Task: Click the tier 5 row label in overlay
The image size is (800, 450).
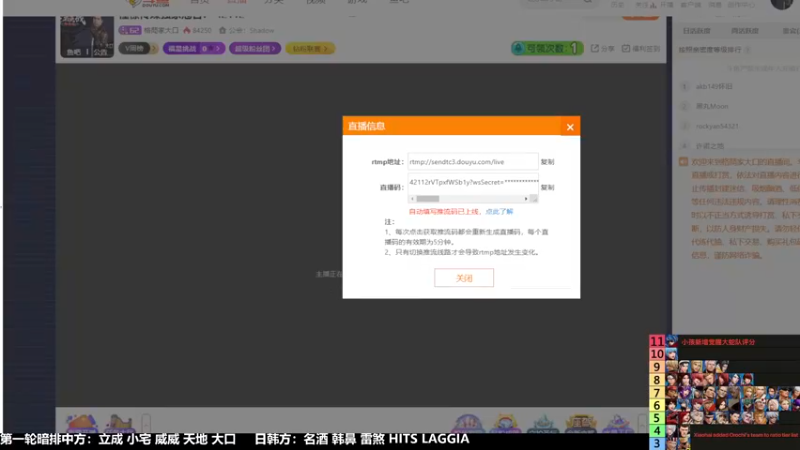Action: tap(657, 418)
